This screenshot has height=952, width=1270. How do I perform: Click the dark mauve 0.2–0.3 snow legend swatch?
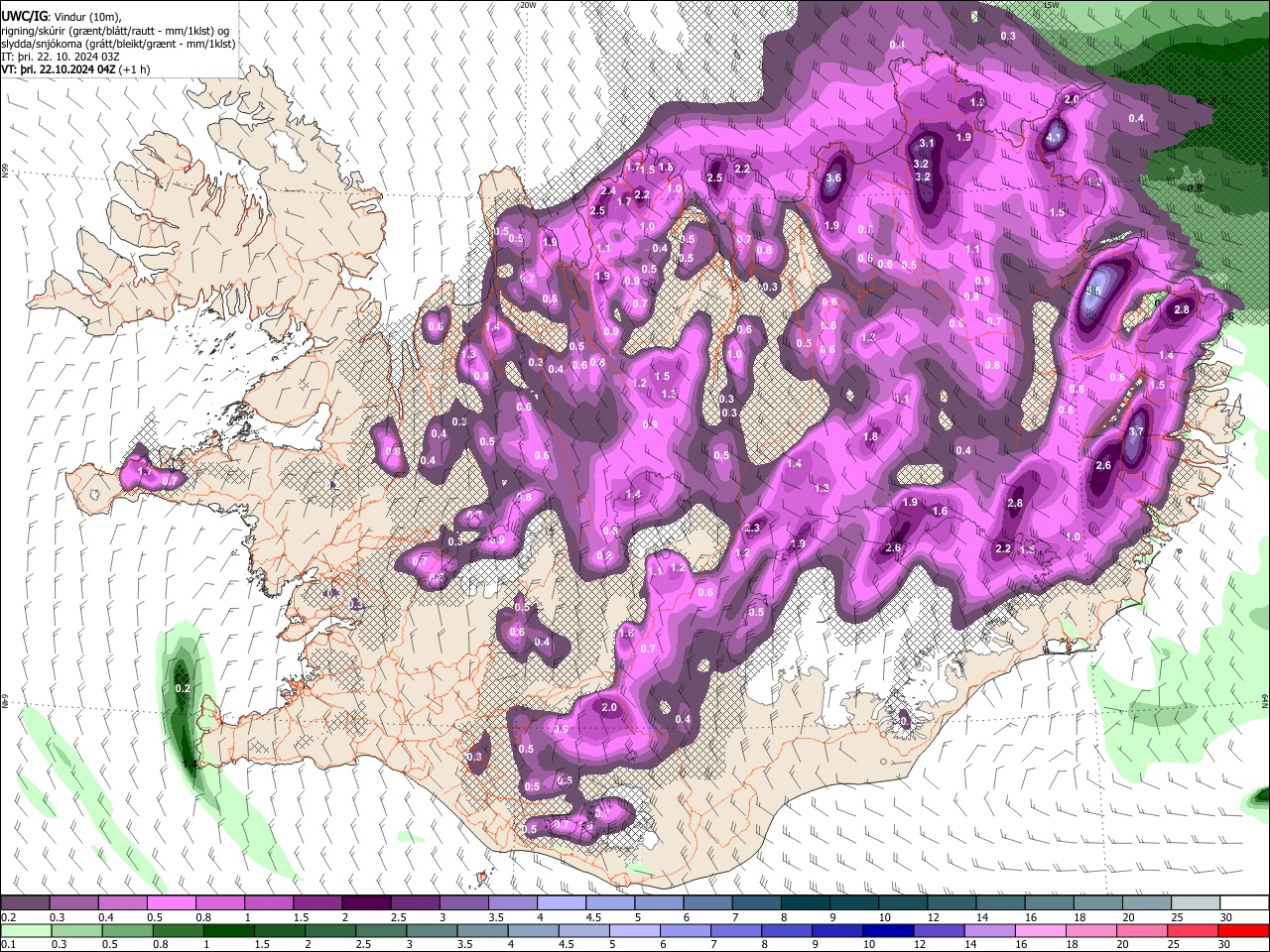(x=25, y=903)
